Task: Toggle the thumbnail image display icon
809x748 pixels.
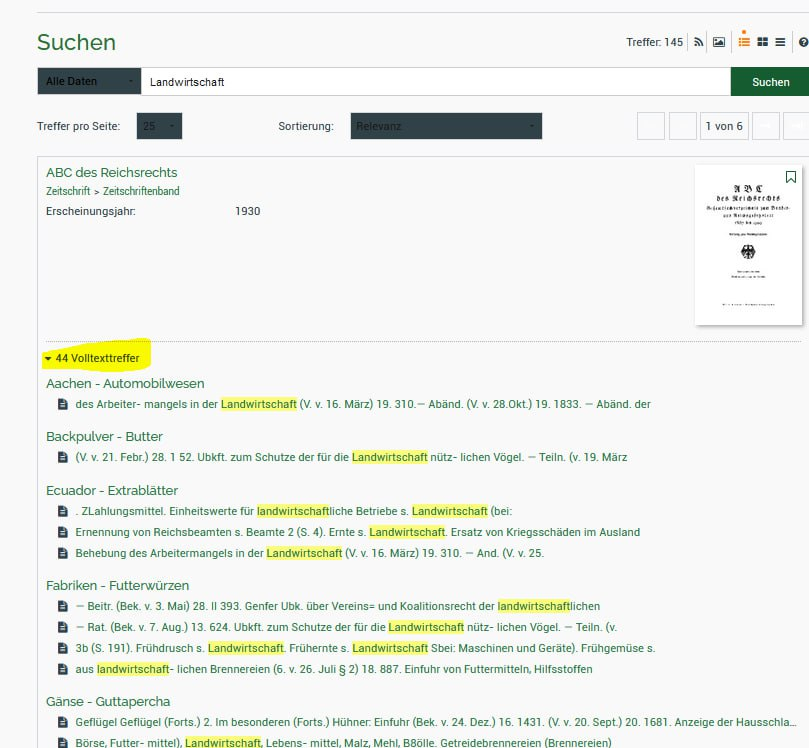Action: (719, 42)
